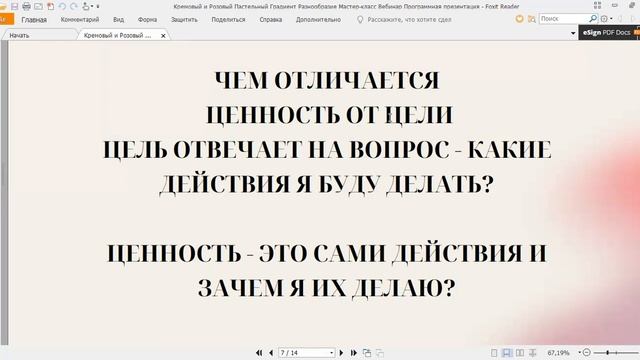The width and height of the screenshot is (640, 360).
Task: Save the document with the floppy disk icon
Action: coord(14,6)
